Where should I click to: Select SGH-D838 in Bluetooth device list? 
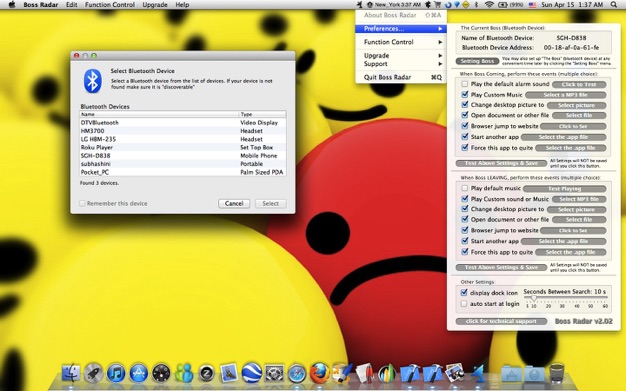(183, 156)
